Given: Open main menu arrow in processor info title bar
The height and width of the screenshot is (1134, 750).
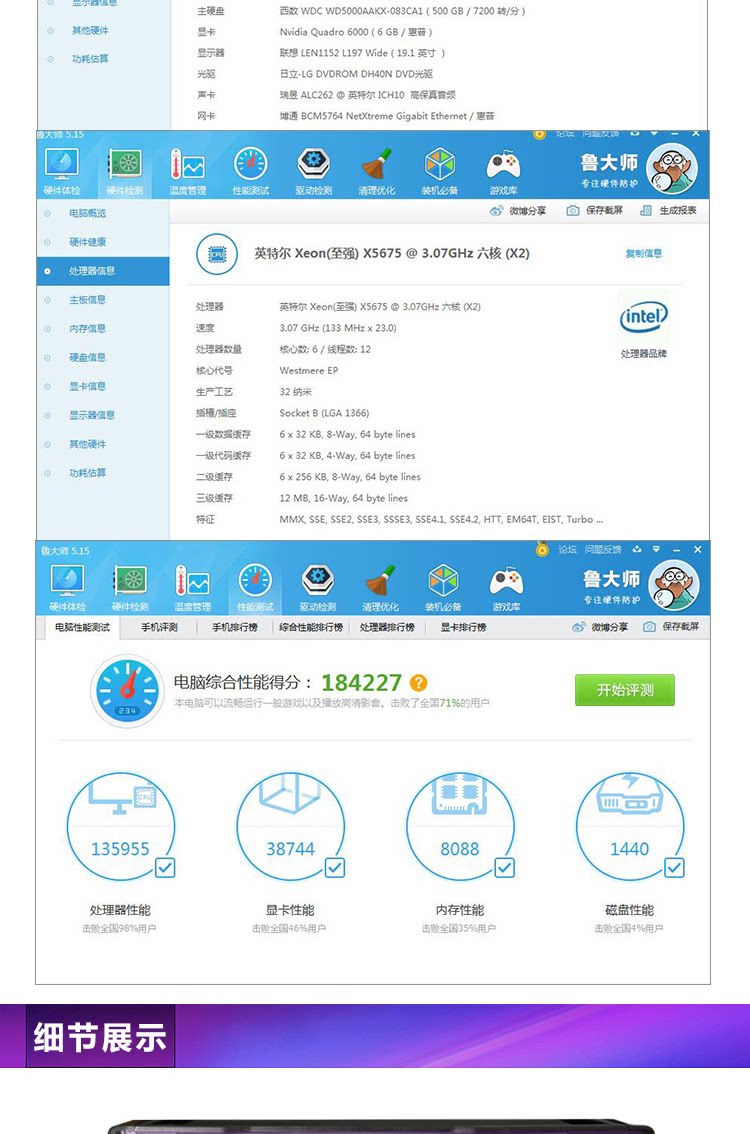Looking at the screenshot, I should click(x=654, y=134).
